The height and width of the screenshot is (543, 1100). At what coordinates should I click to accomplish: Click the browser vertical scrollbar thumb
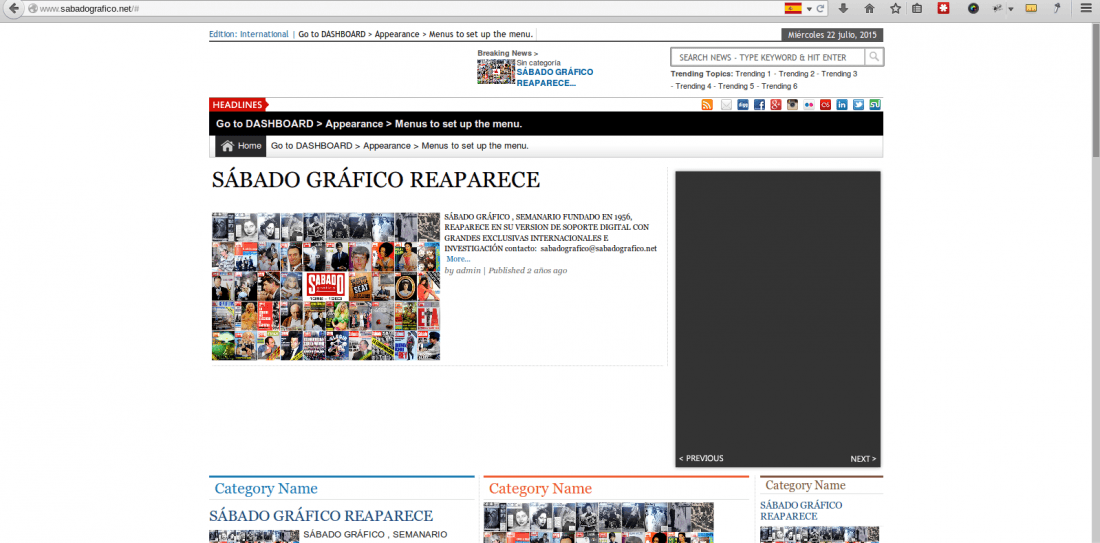click(x=1095, y=91)
